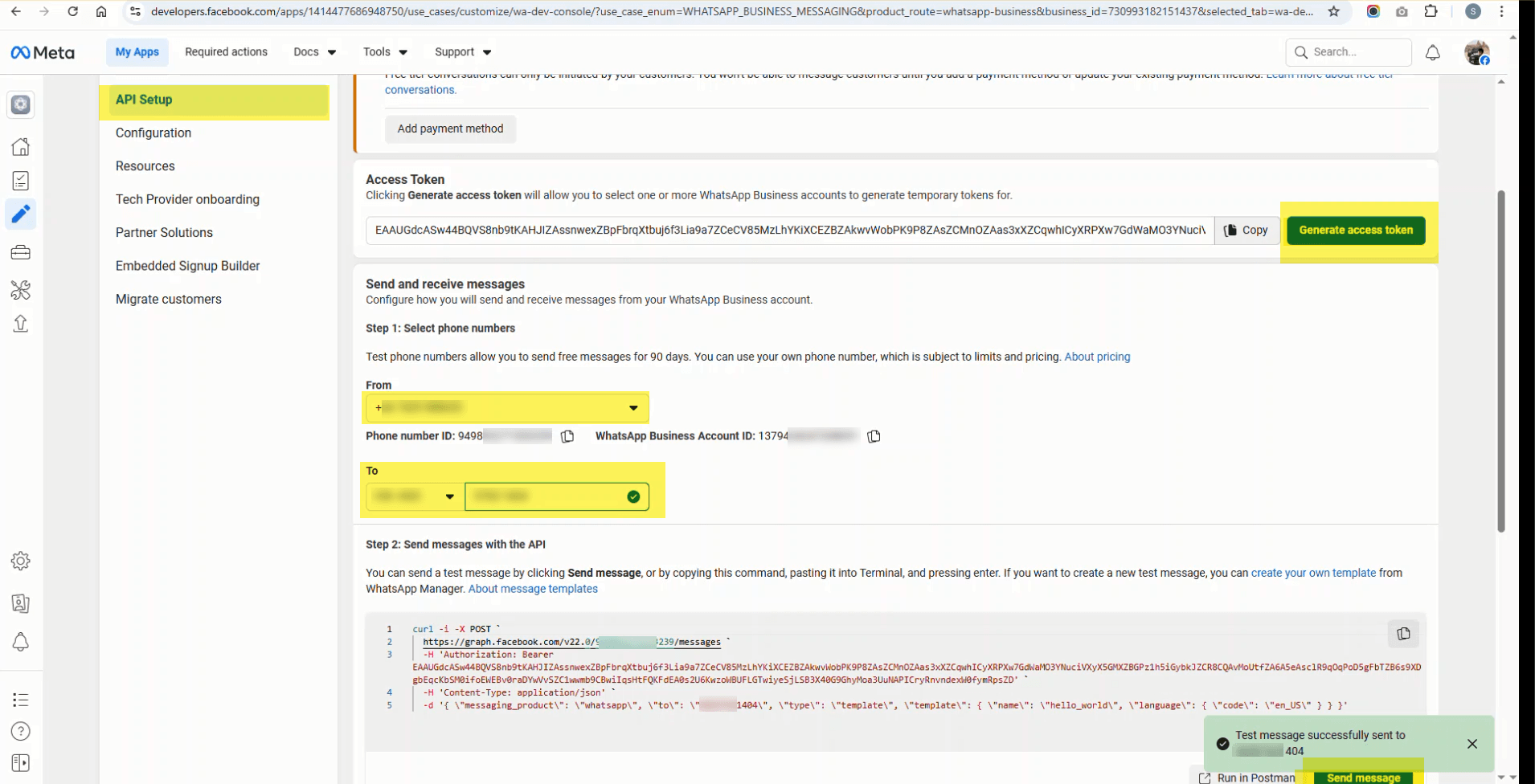Open the About pricing link
The height and width of the screenshot is (784, 1535).
tap(1097, 357)
